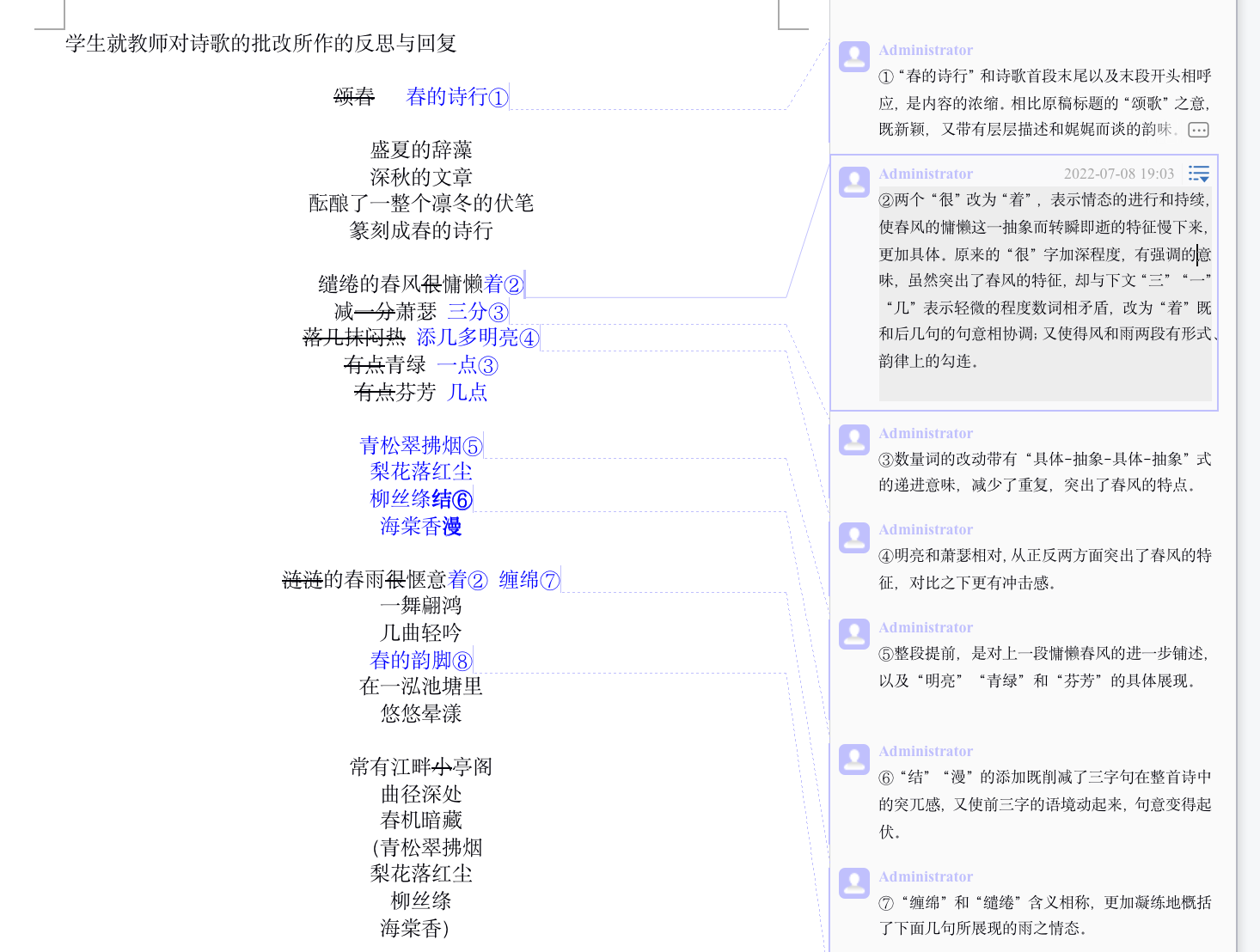The width and height of the screenshot is (1260, 952).
Task: Click the avatar icon of comment ④
Action: [854, 537]
